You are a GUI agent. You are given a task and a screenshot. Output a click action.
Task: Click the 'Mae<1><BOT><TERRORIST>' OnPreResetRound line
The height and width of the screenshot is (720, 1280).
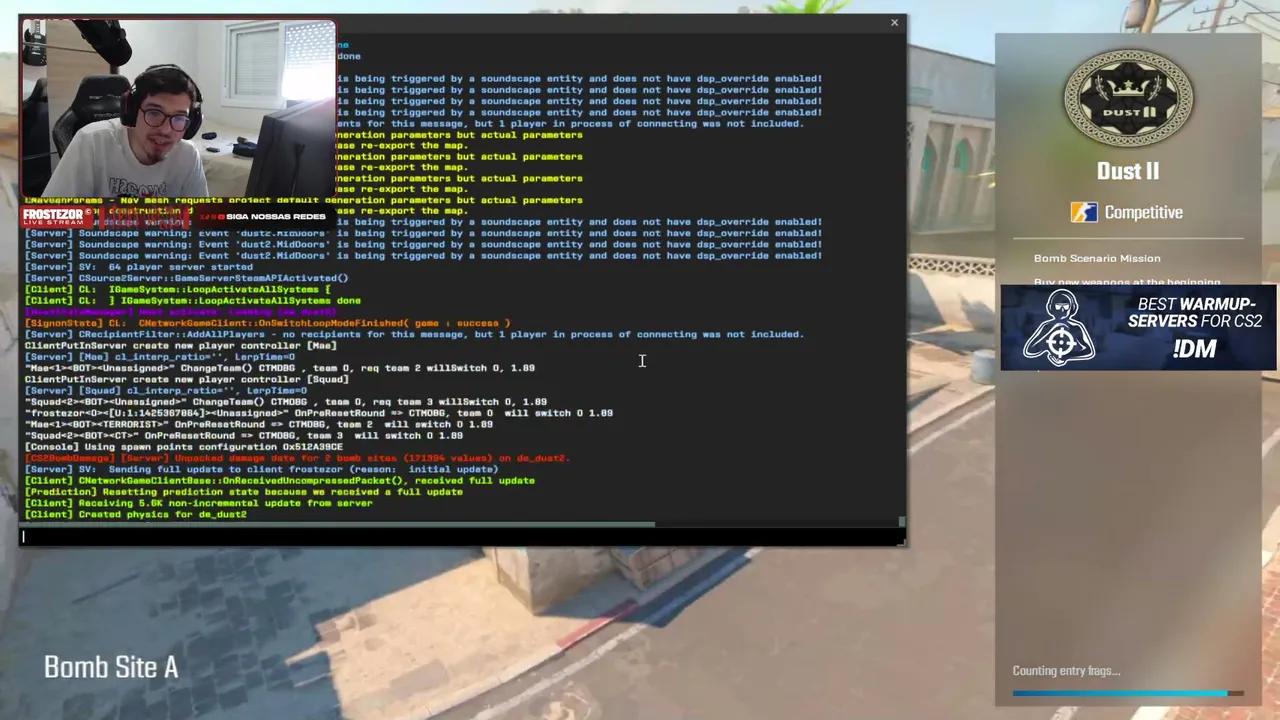coord(259,424)
